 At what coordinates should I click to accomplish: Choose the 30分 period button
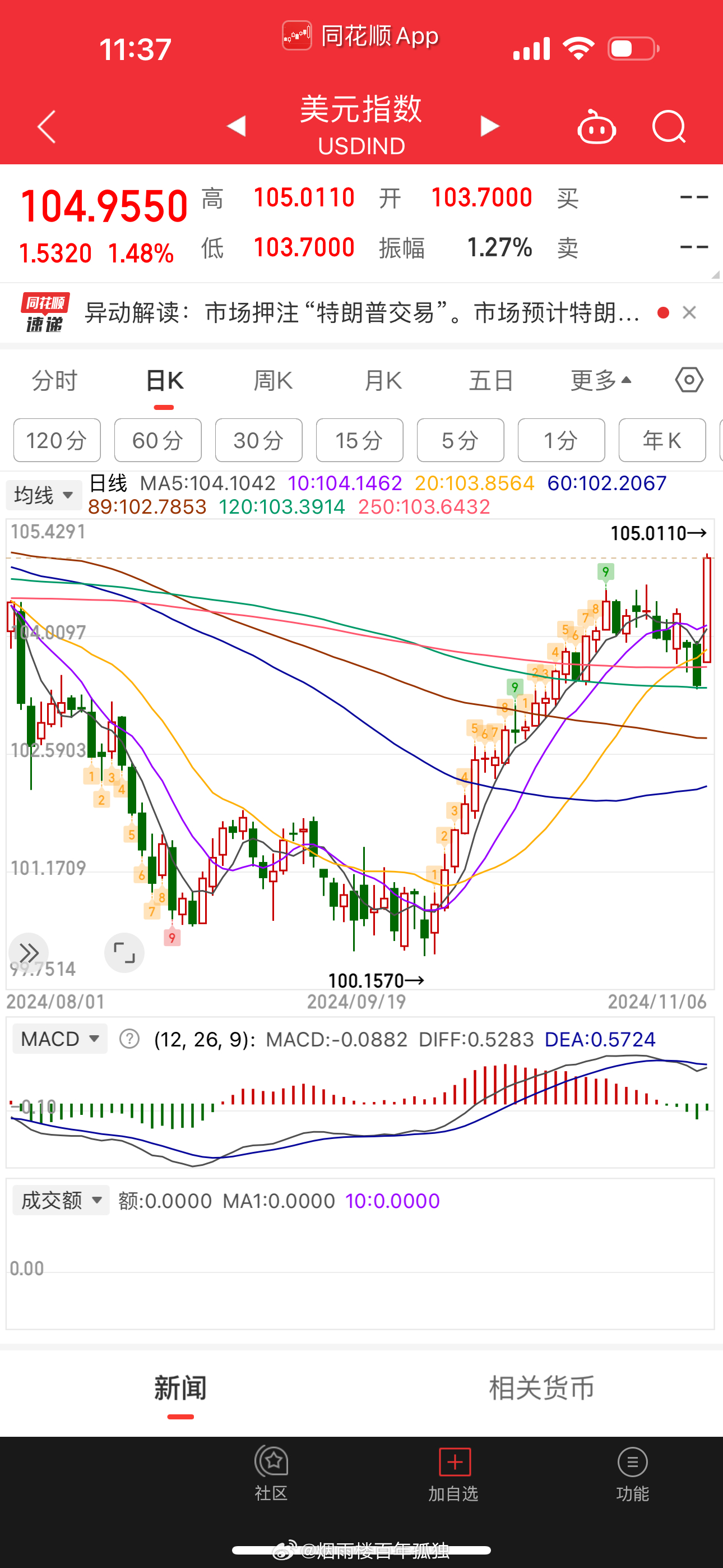(x=258, y=440)
